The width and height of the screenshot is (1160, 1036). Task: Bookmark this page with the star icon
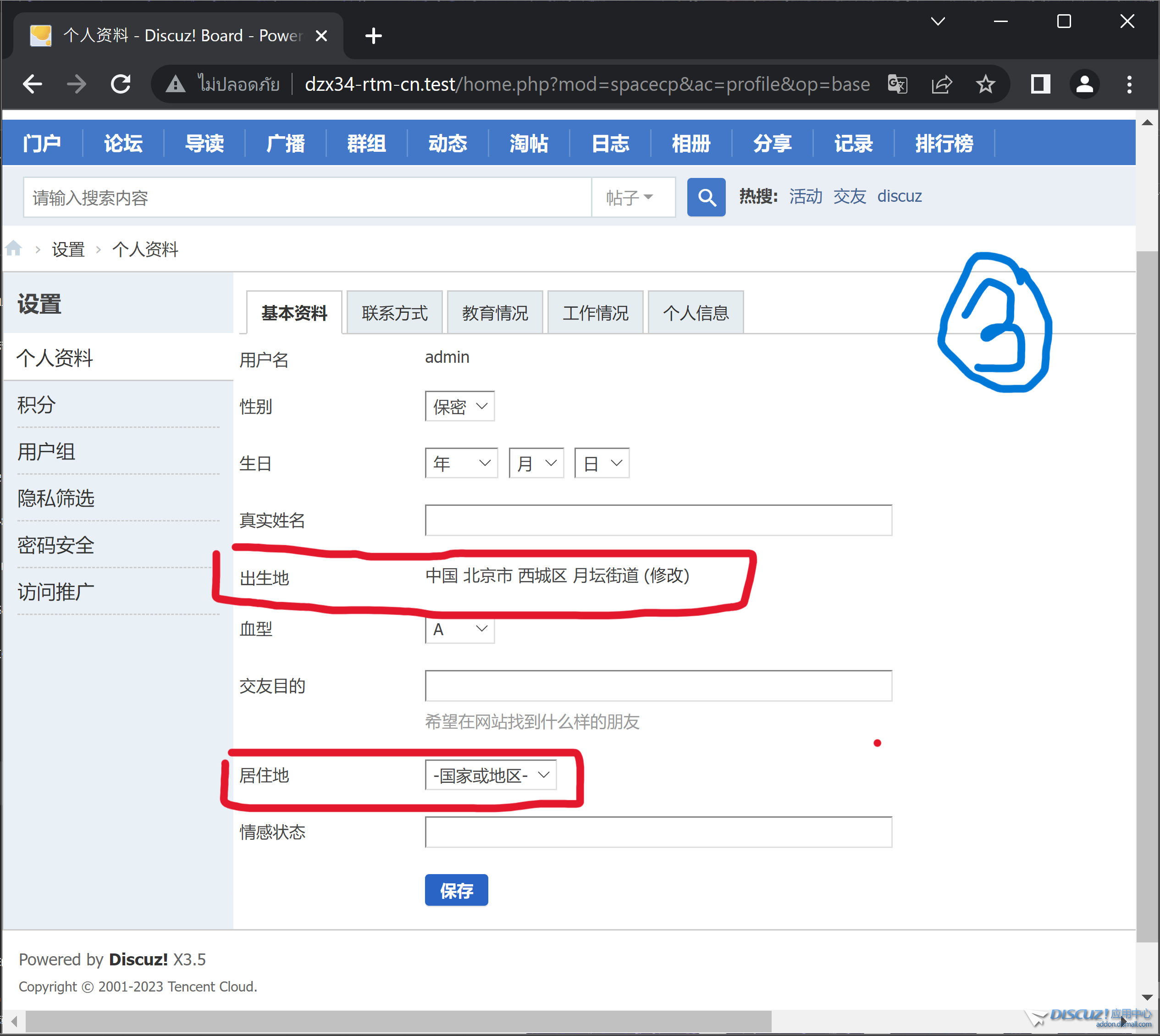(x=985, y=84)
